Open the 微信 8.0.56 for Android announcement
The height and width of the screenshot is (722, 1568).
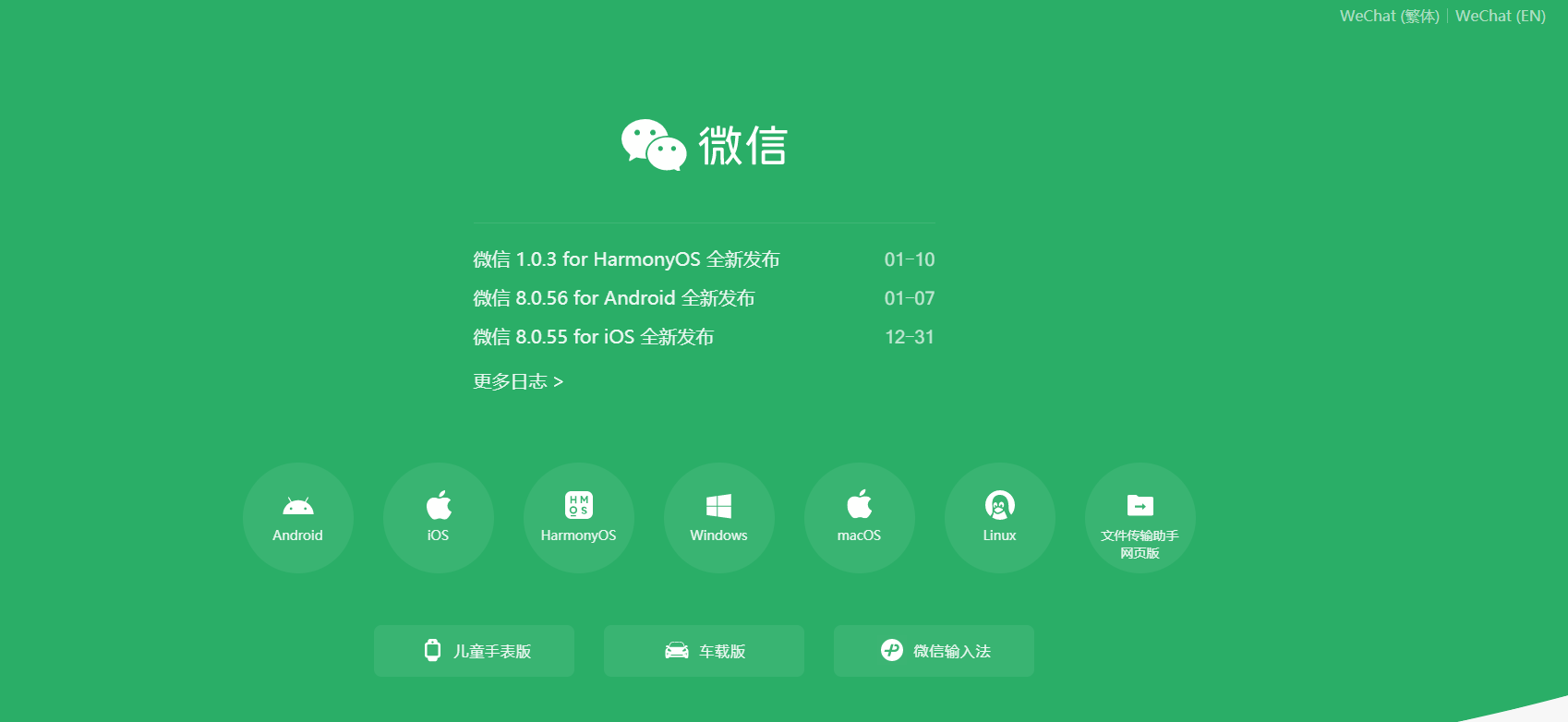[614, 298]
